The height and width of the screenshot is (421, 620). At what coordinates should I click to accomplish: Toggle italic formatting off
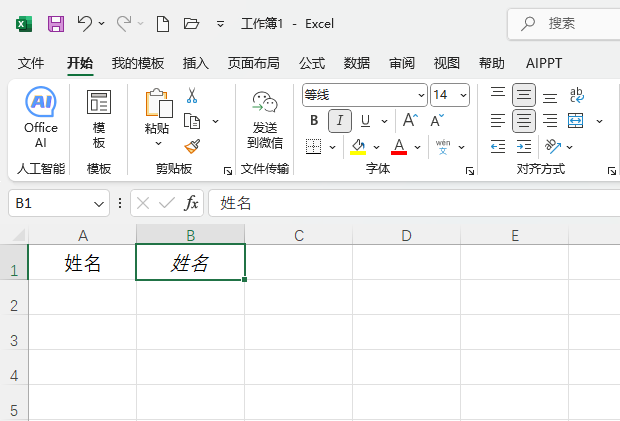340,121
